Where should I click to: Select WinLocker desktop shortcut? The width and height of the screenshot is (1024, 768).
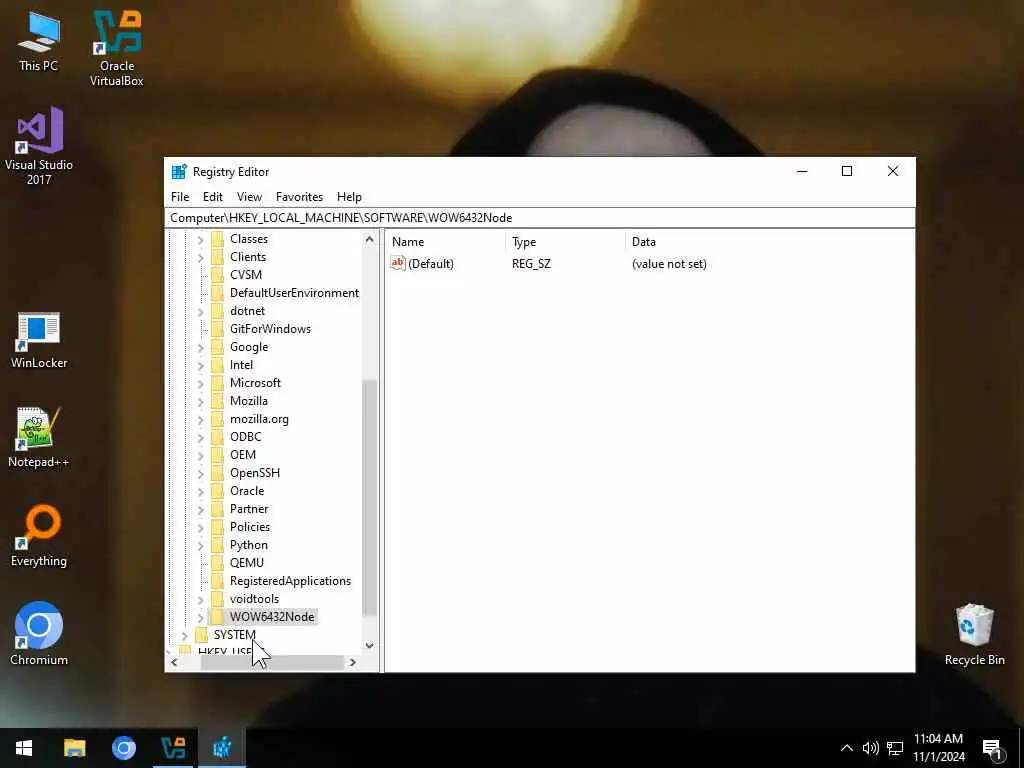tap(39, 340)
